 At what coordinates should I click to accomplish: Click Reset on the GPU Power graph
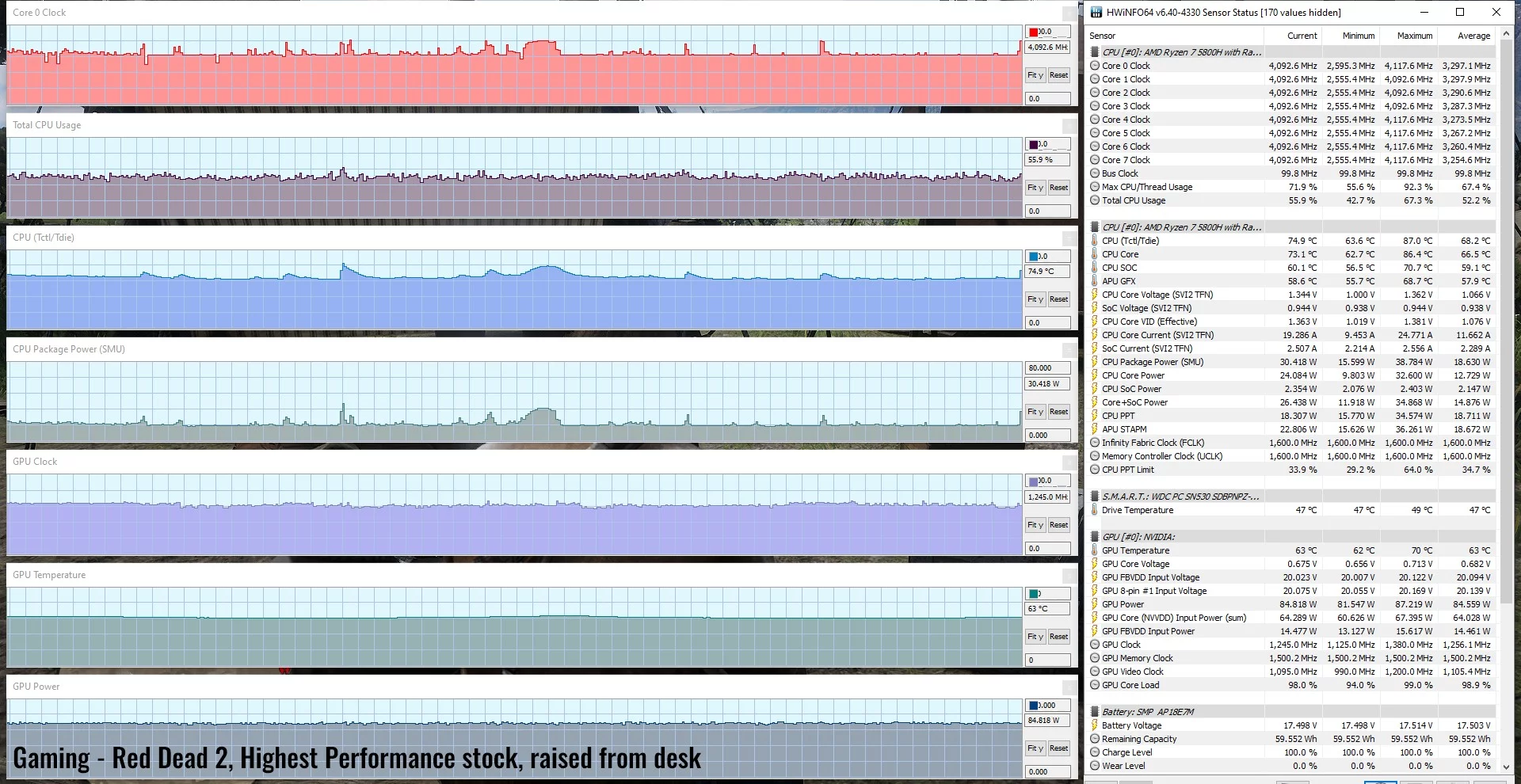pos(1059,748)
